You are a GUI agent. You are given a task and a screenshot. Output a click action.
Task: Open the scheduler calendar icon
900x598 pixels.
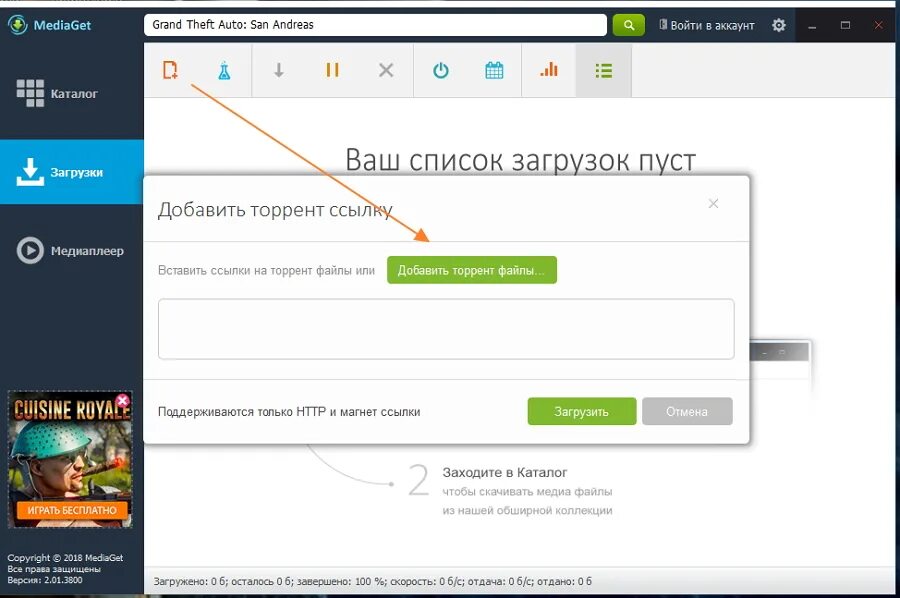coord(494,71)
